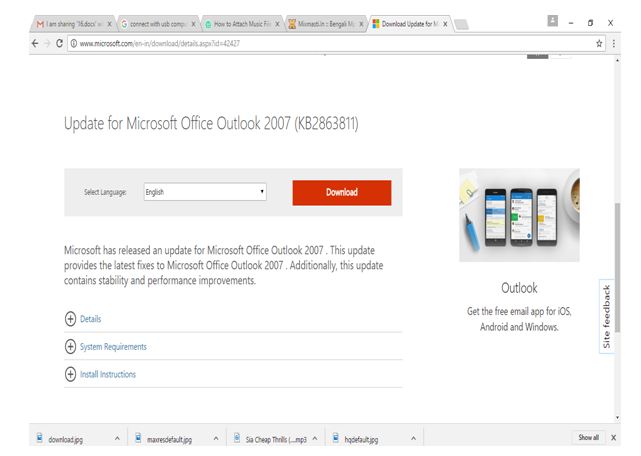The width and height of the screenshot is (641, 456).
Task: Switch to the Gmail 'I am sharing' tab
Action: tap(72, 24)
